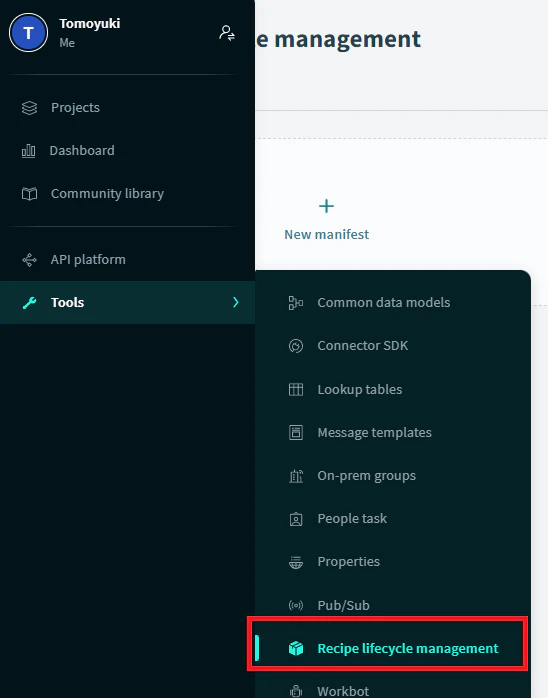The width and height of the screenshot is (548, 698).
Task: Click the Tools wrench icon
Action: pos(29,303)
